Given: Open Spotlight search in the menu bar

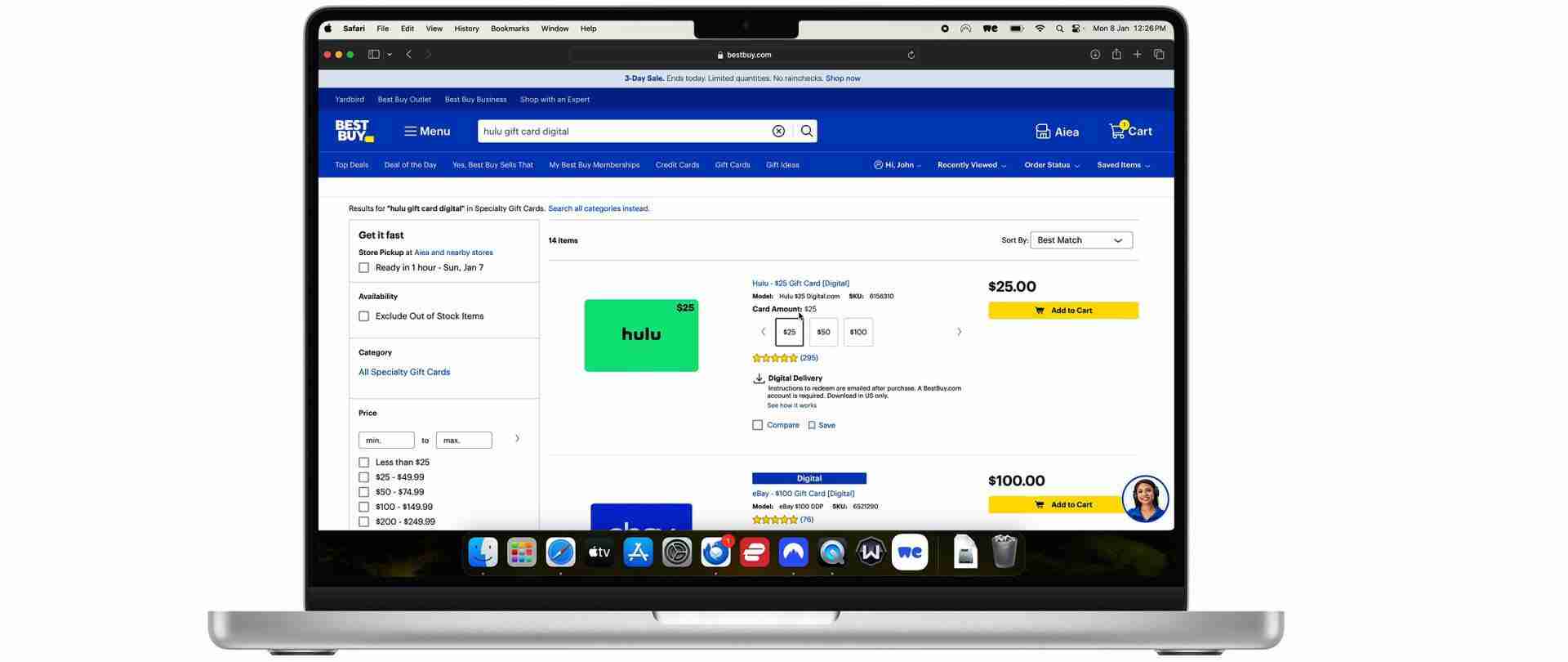Looking at the screenshot, I should pos(1059,29).
